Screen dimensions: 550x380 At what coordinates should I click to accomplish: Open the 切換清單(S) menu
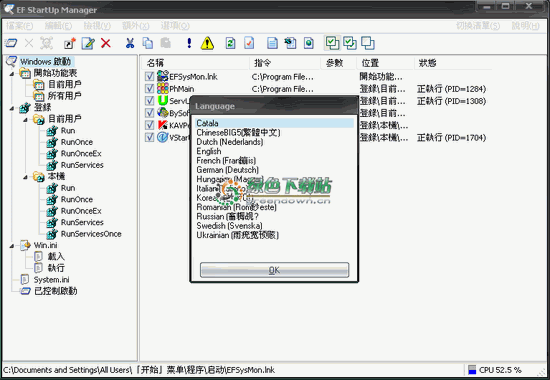point(478,26)
